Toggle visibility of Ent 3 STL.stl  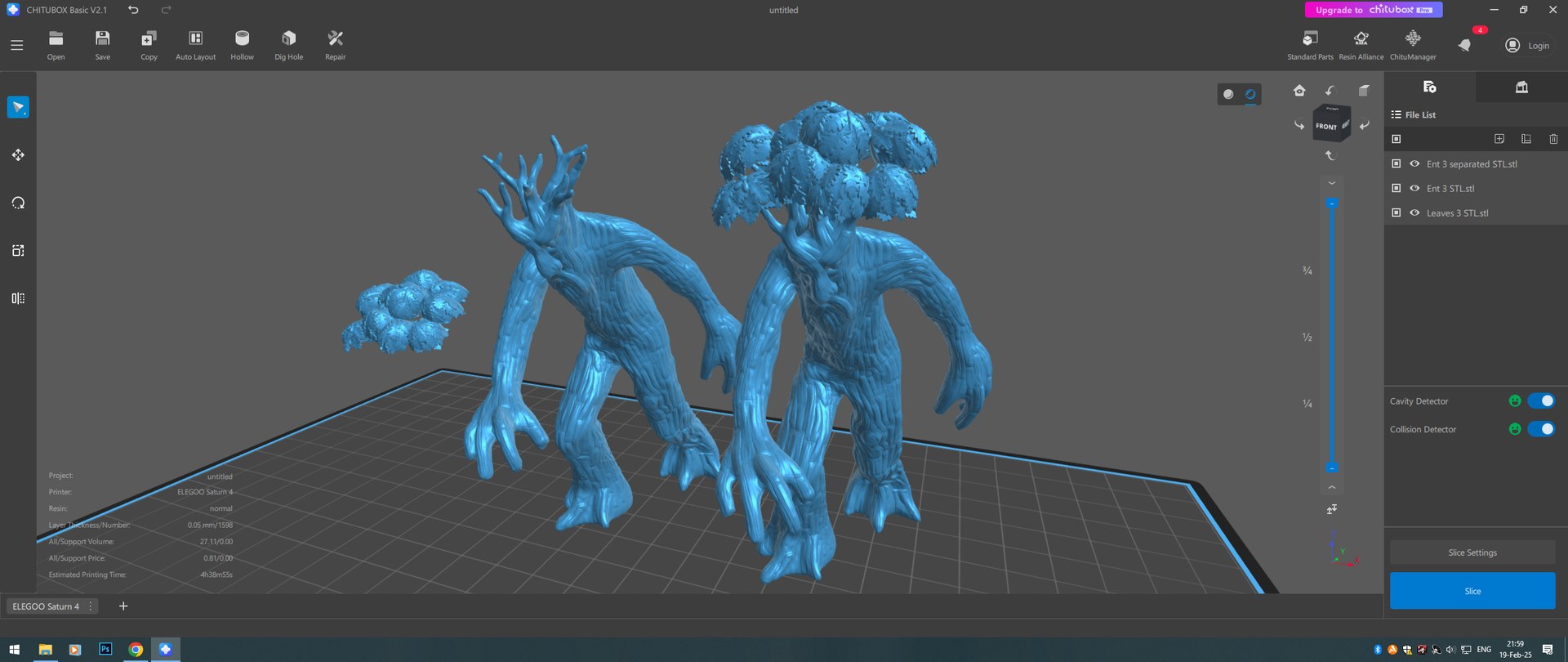click(x=1414, y=188)
